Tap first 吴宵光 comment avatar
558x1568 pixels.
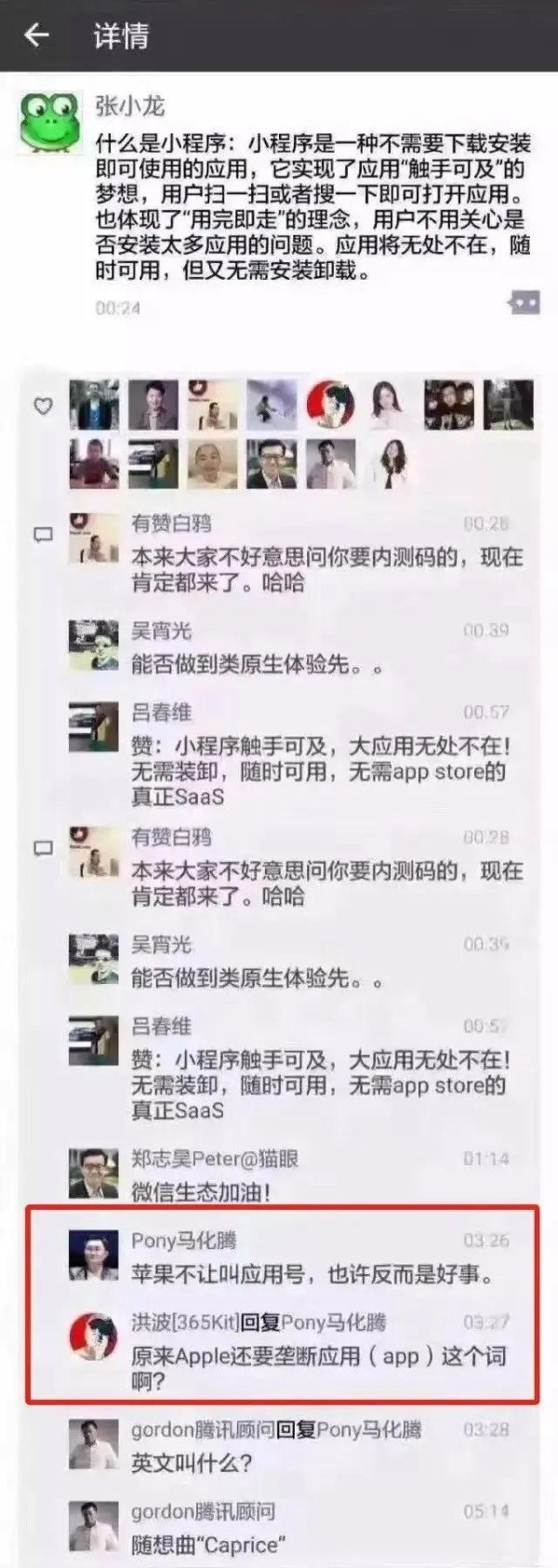tap(94, 645)
